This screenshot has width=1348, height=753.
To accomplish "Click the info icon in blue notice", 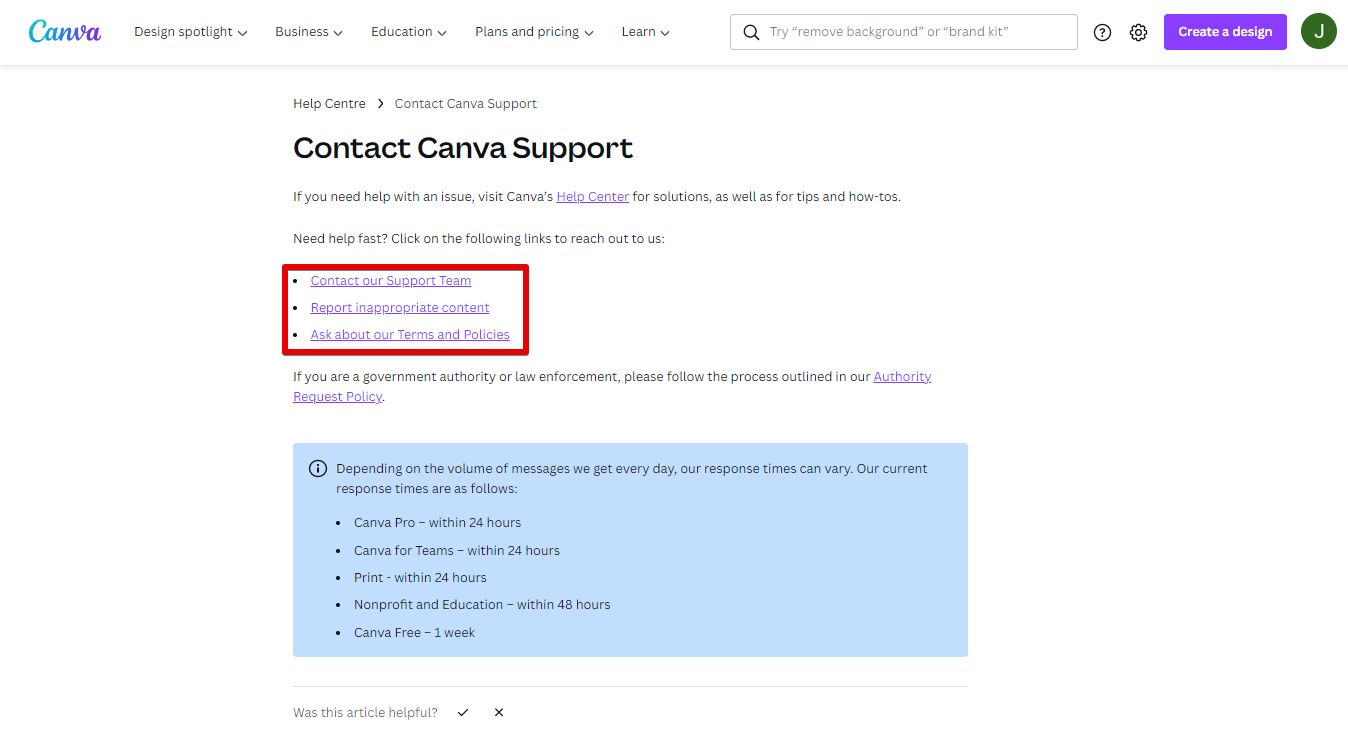I will coord(318,469).
